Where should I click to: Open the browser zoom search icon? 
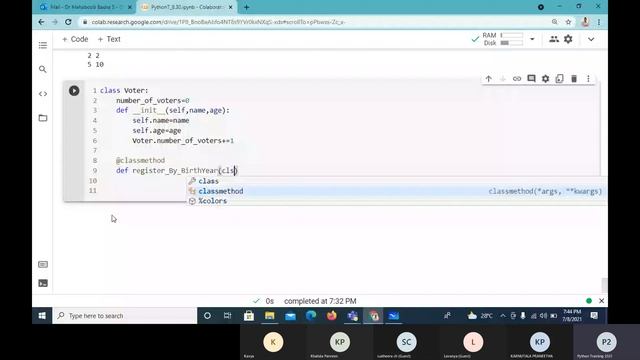click(x=555, y=22)
